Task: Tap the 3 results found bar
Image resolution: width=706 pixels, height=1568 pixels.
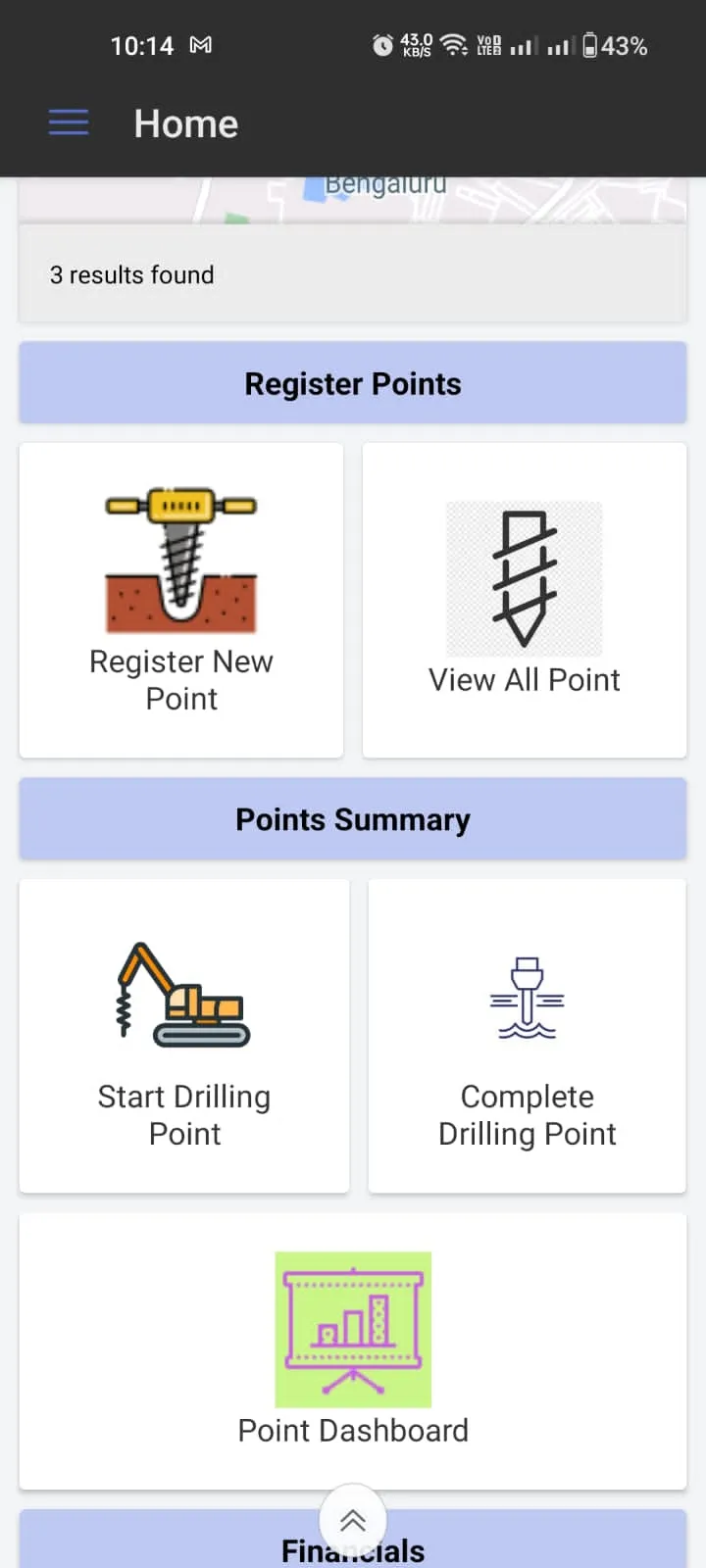Action: [353, 274]
